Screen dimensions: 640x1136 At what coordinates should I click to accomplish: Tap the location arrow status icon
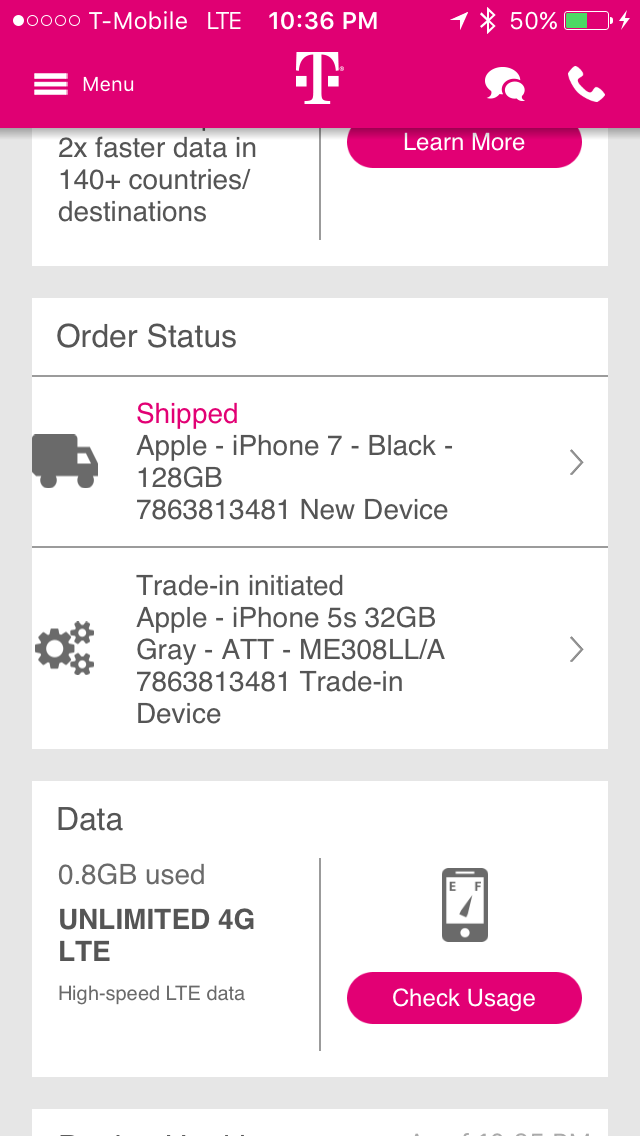pos(459,21)
